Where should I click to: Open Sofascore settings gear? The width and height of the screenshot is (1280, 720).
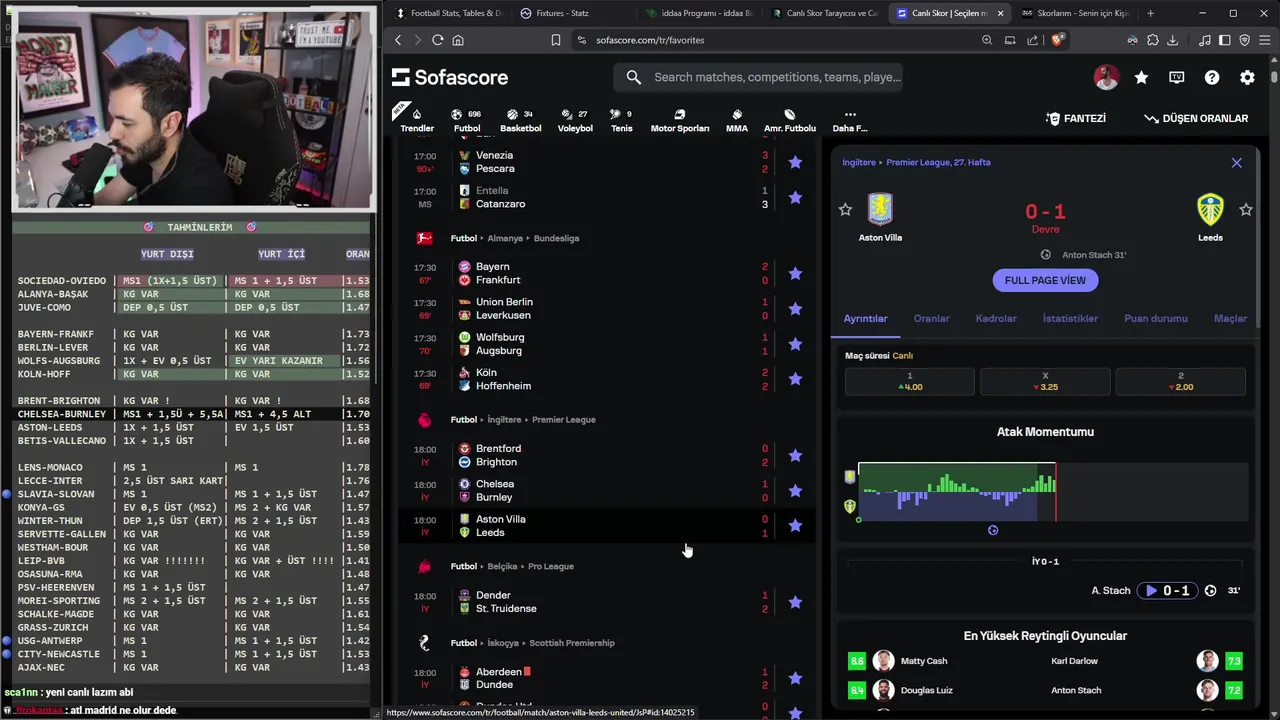(x=1247, y=77)
